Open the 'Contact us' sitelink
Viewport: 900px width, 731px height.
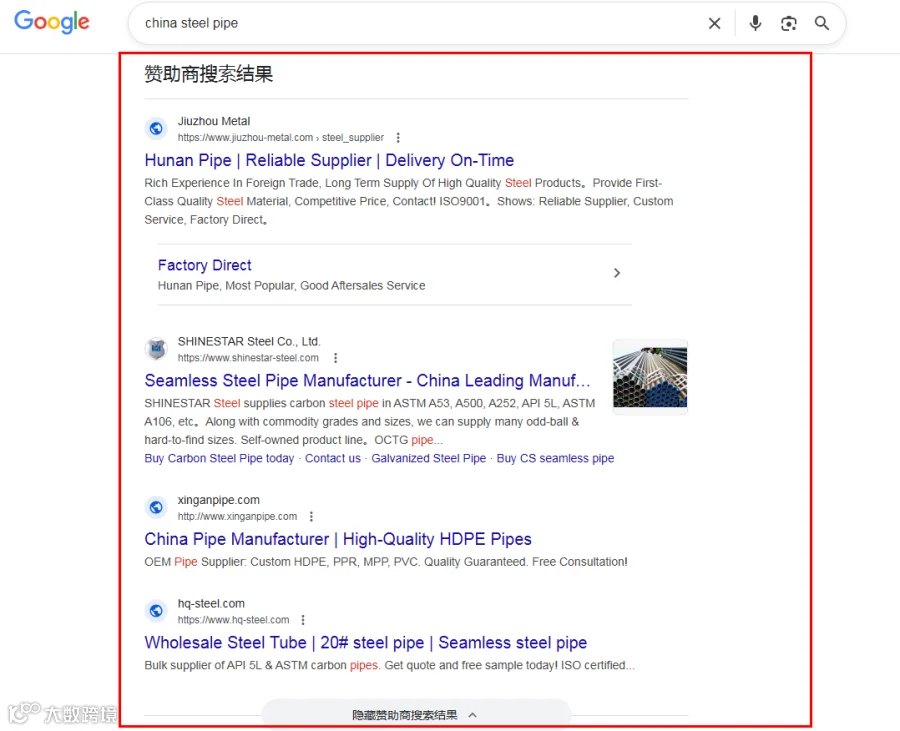point(333,458)
